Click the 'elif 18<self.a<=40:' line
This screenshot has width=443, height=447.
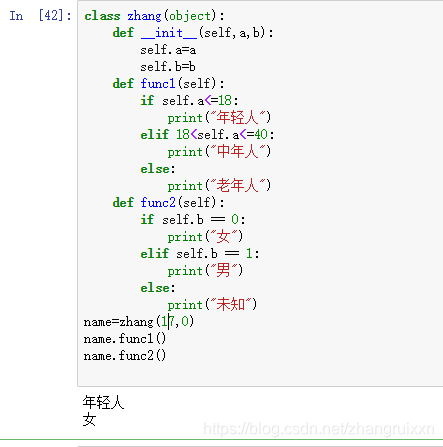(x=207, y=135)
